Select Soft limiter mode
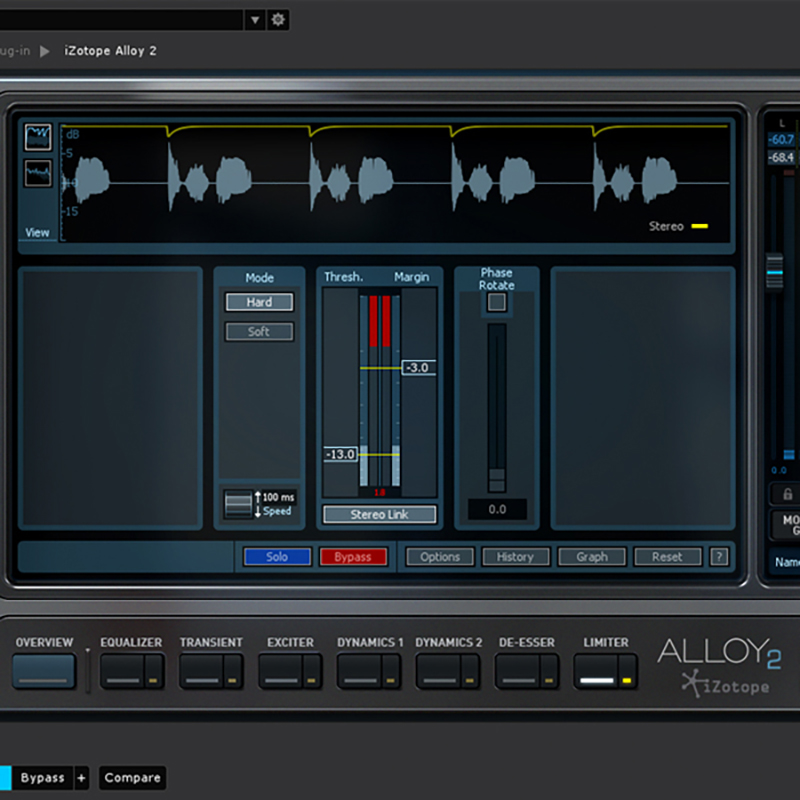This screenshot has width=800, height=800. (259, 332)
